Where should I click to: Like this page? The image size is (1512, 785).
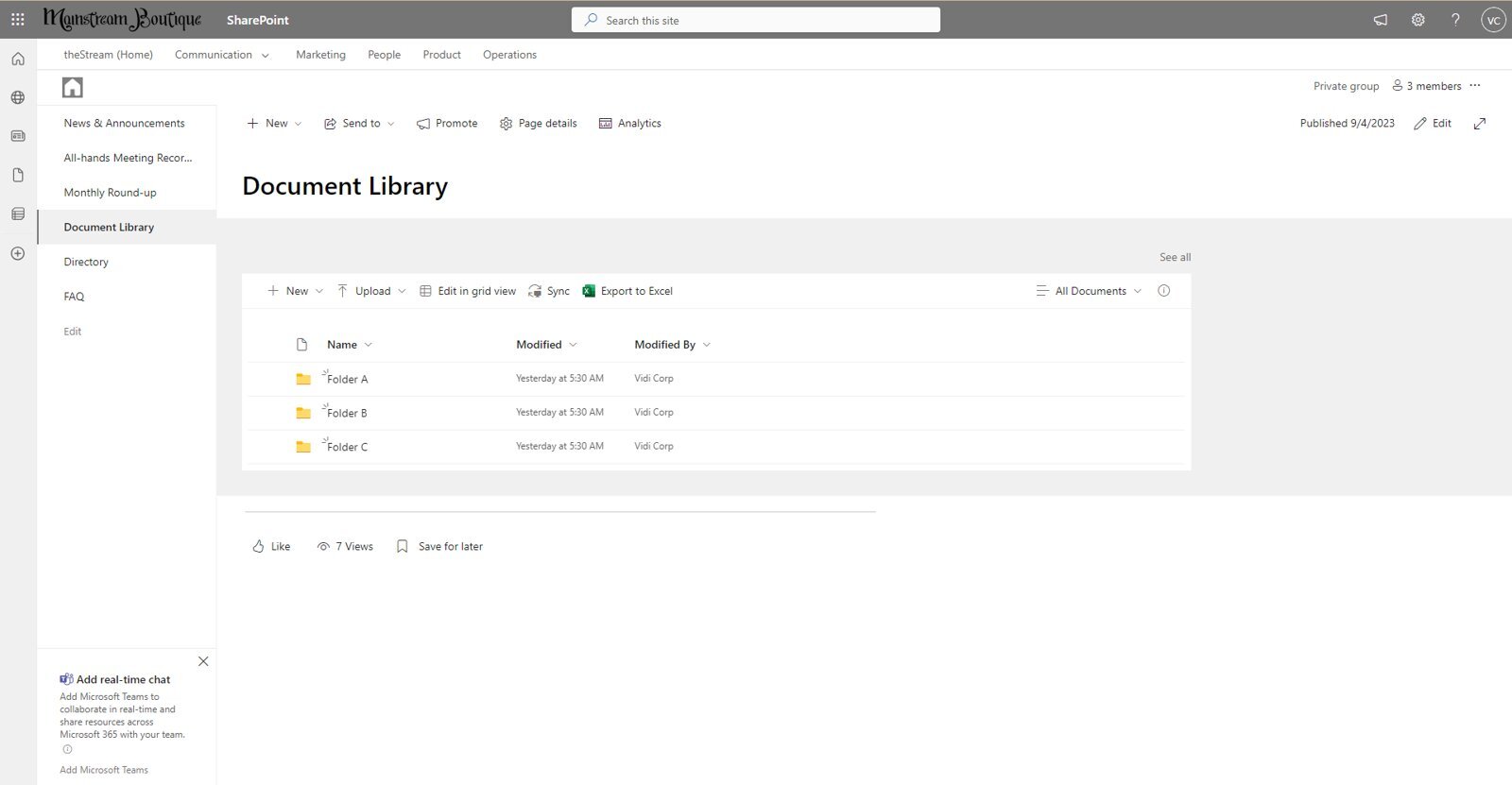[x=271, y=547]
